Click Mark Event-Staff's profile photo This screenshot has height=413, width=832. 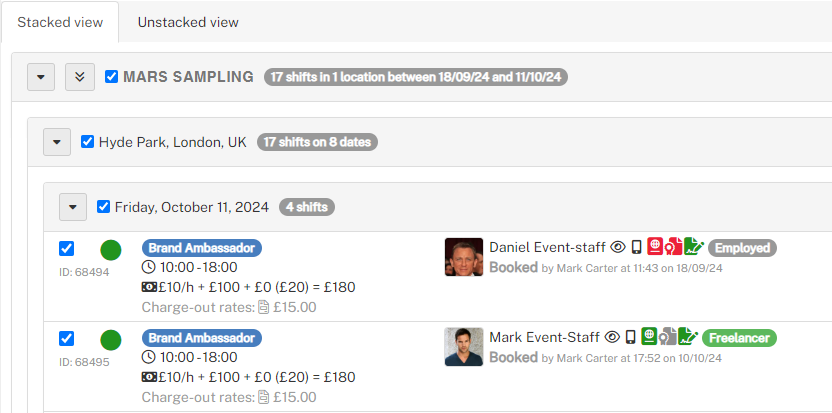point(464,347)
